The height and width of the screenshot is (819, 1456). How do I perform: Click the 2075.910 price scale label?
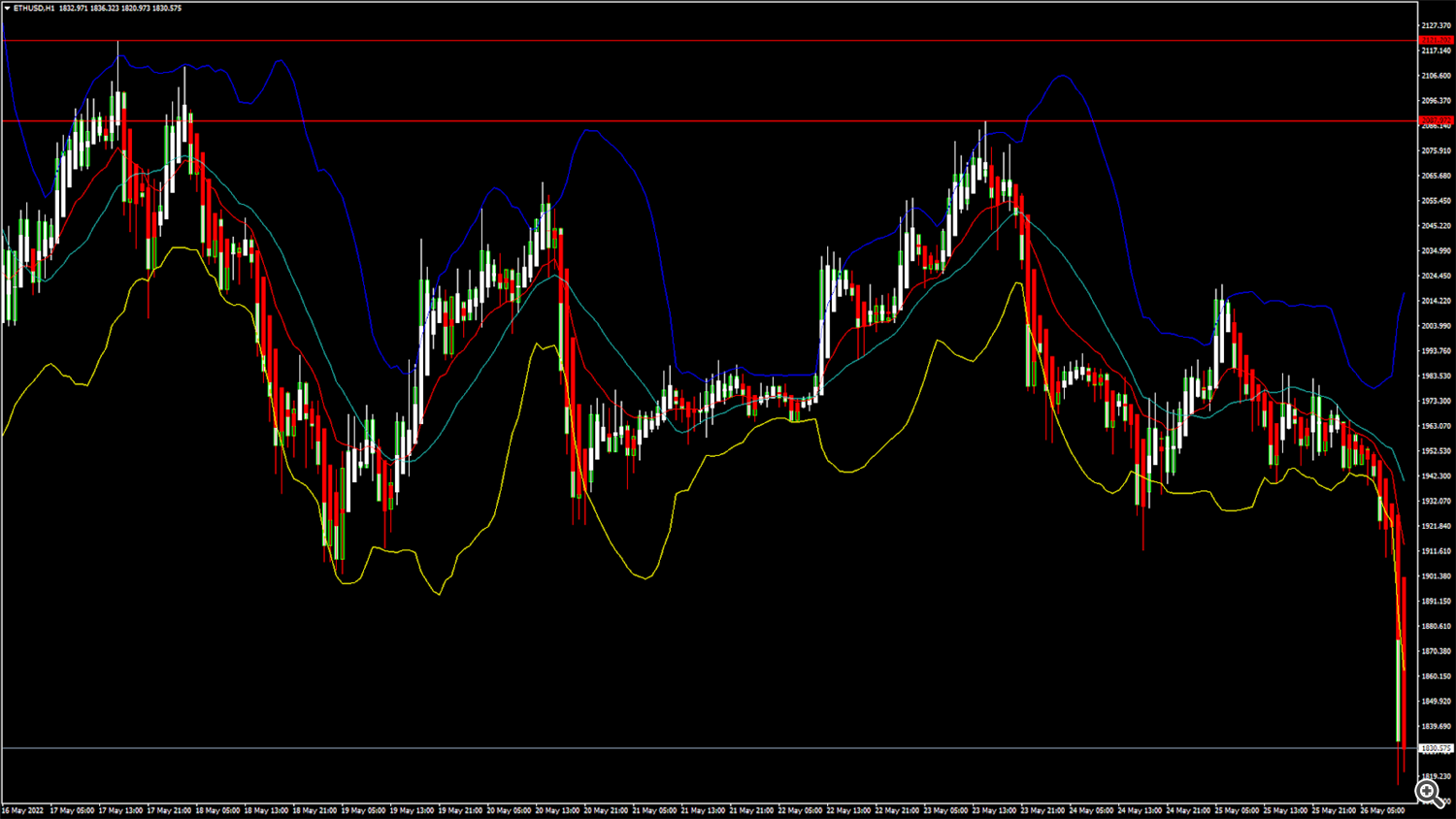pos(1437,150)
